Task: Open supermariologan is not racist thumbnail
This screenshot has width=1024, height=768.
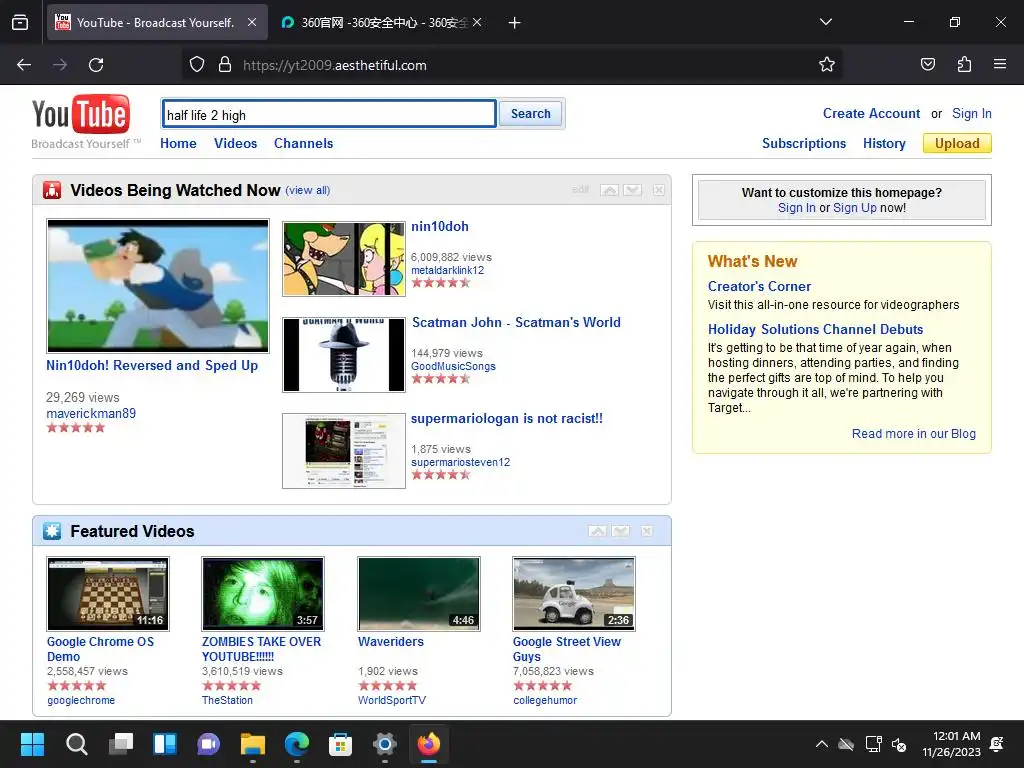Action: tap(344, 451)
